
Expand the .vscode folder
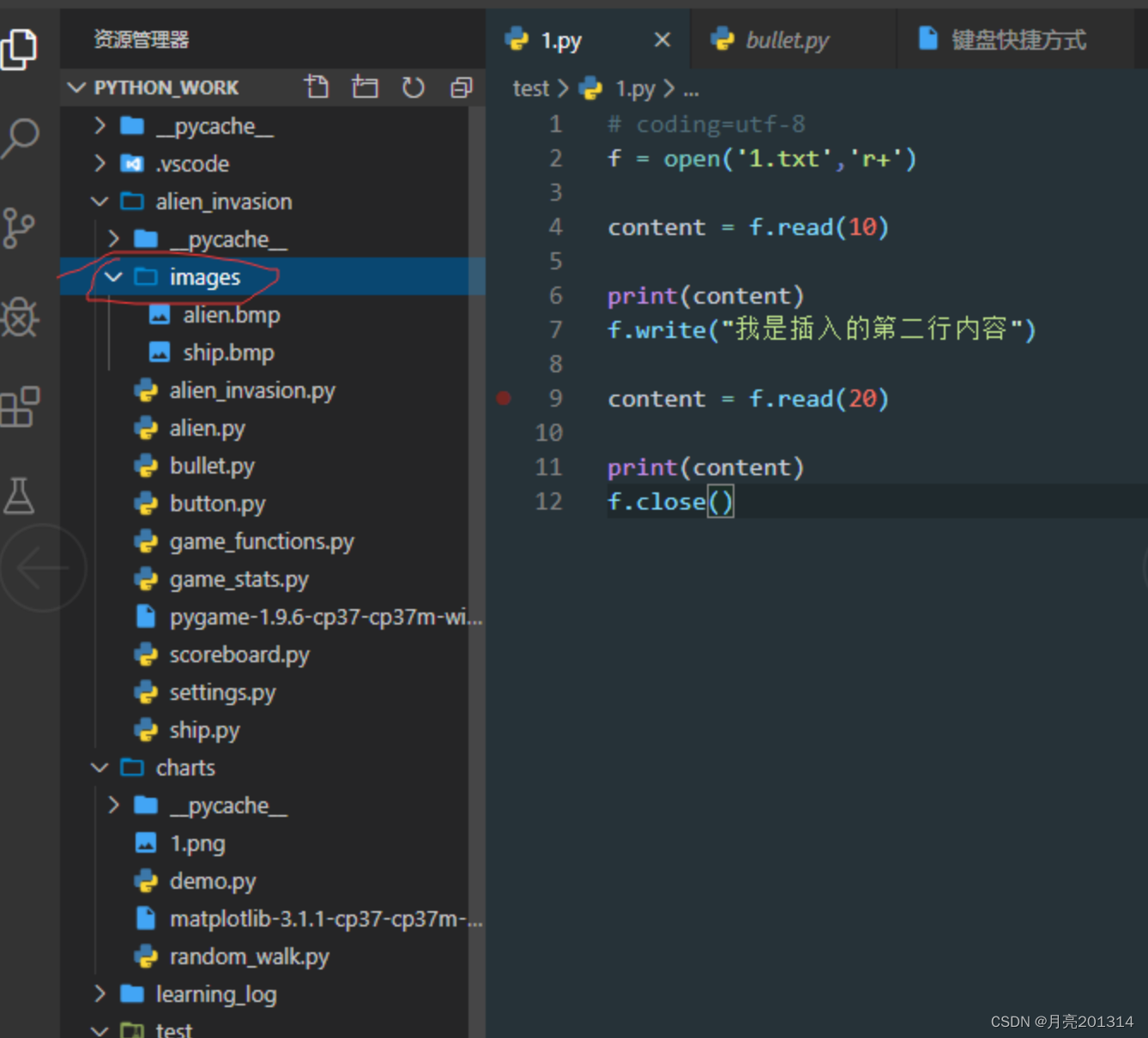click(x=100, y=163)
